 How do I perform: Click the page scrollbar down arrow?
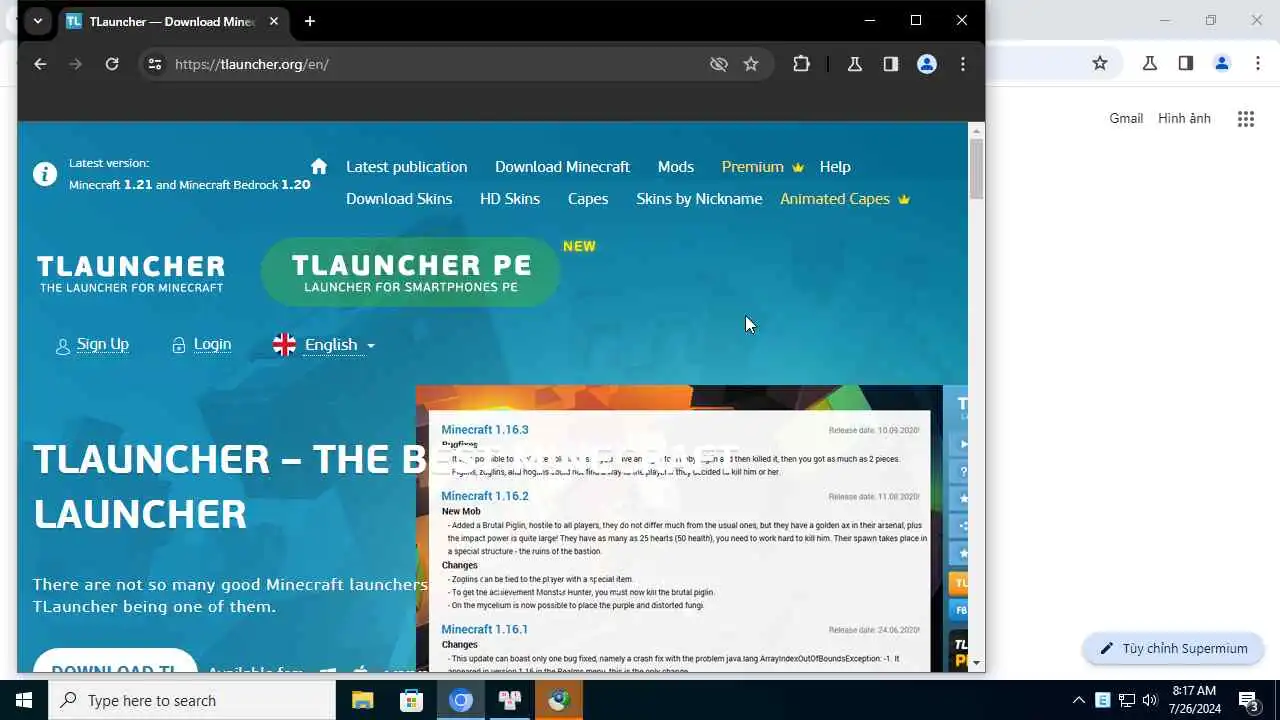coord(976,664)
